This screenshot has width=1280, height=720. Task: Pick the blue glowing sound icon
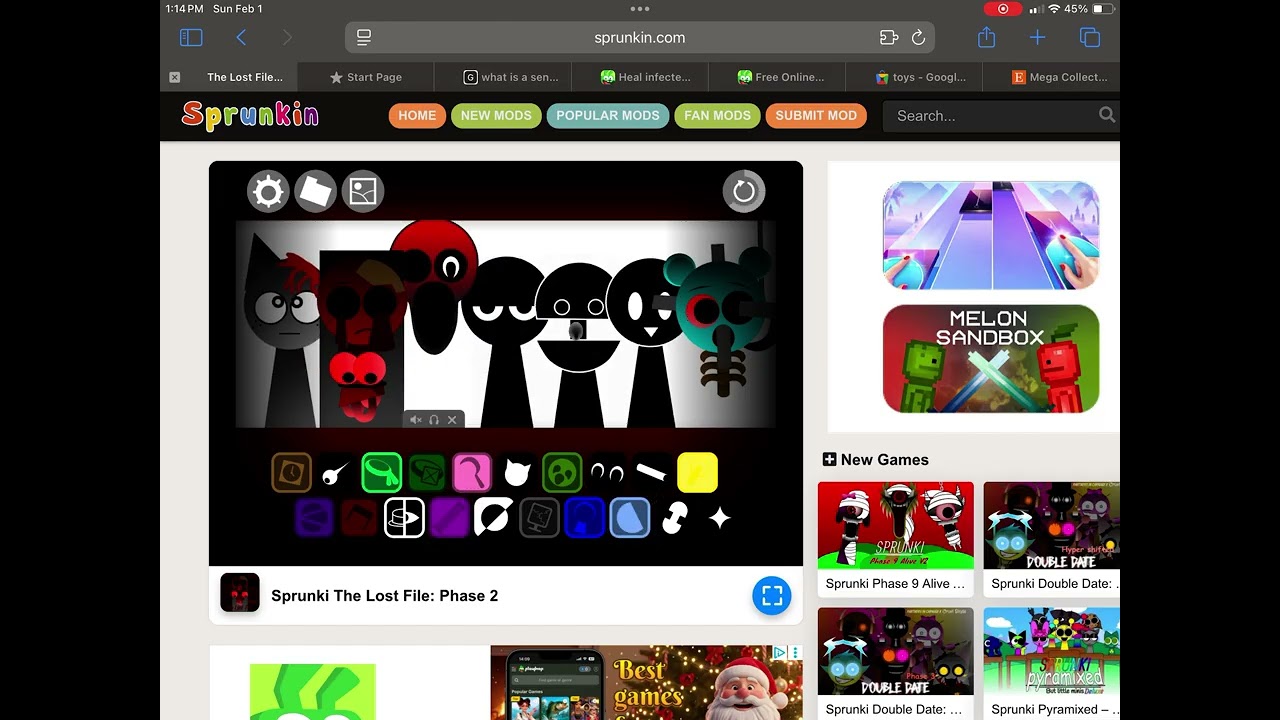pos(585,517)
